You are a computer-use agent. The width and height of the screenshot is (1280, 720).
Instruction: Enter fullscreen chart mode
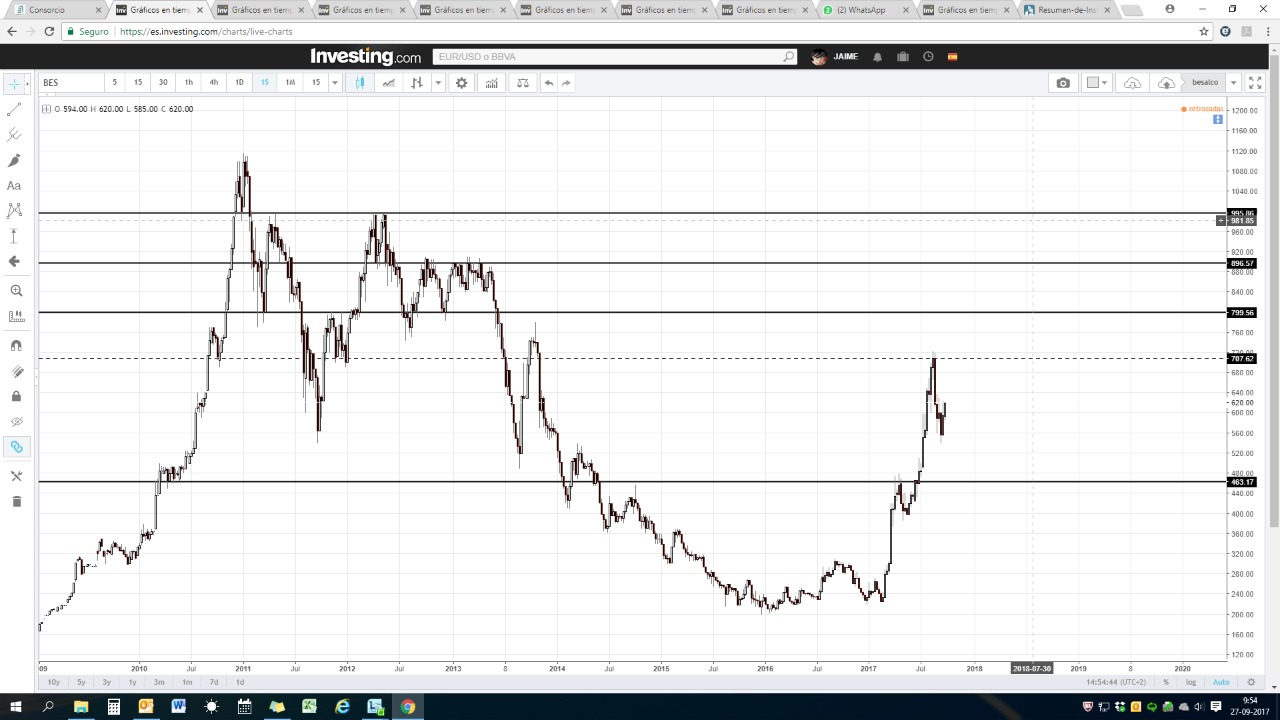[1255, 83]
